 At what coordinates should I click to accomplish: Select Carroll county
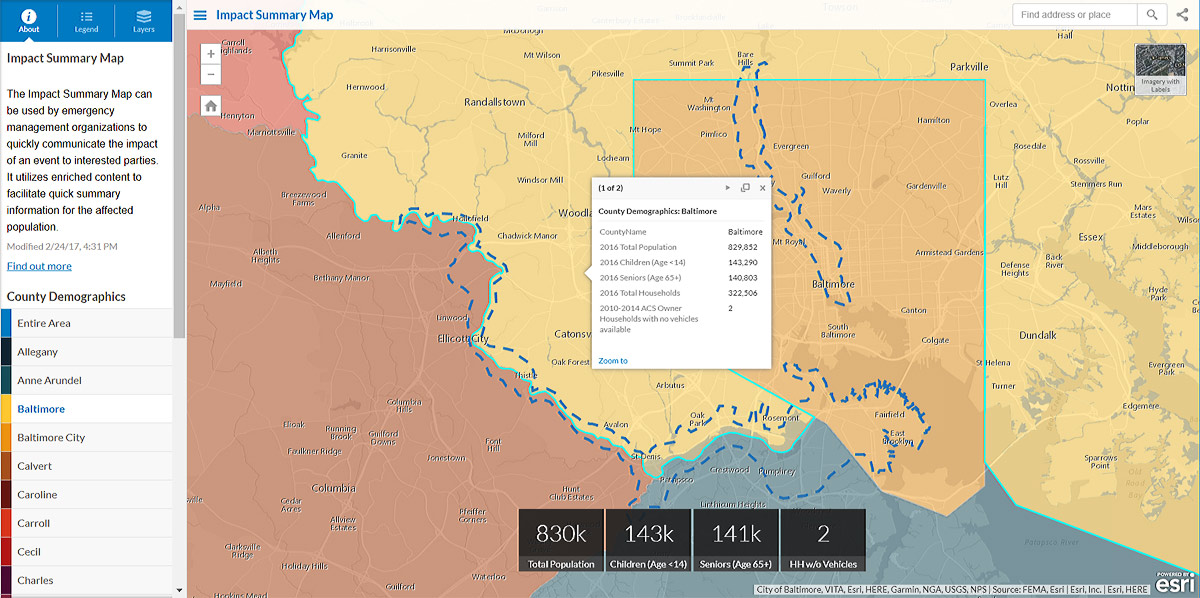click(86, 523)
